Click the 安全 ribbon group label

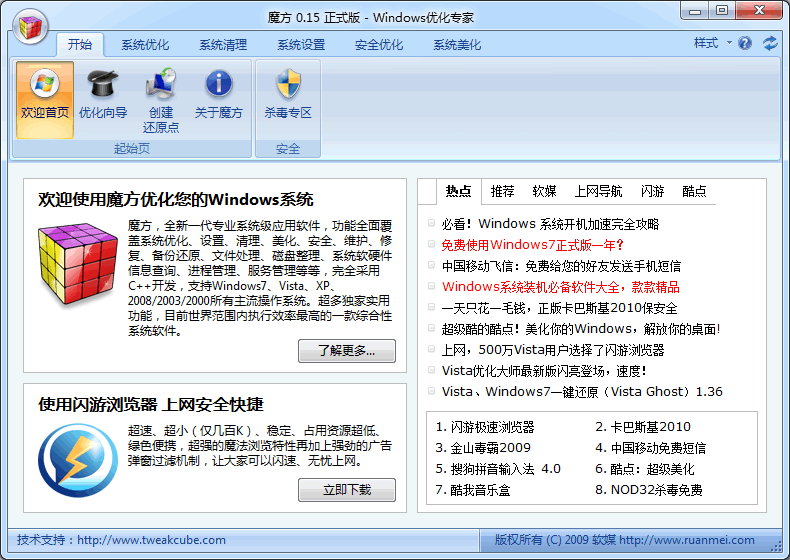coord(288,149)
